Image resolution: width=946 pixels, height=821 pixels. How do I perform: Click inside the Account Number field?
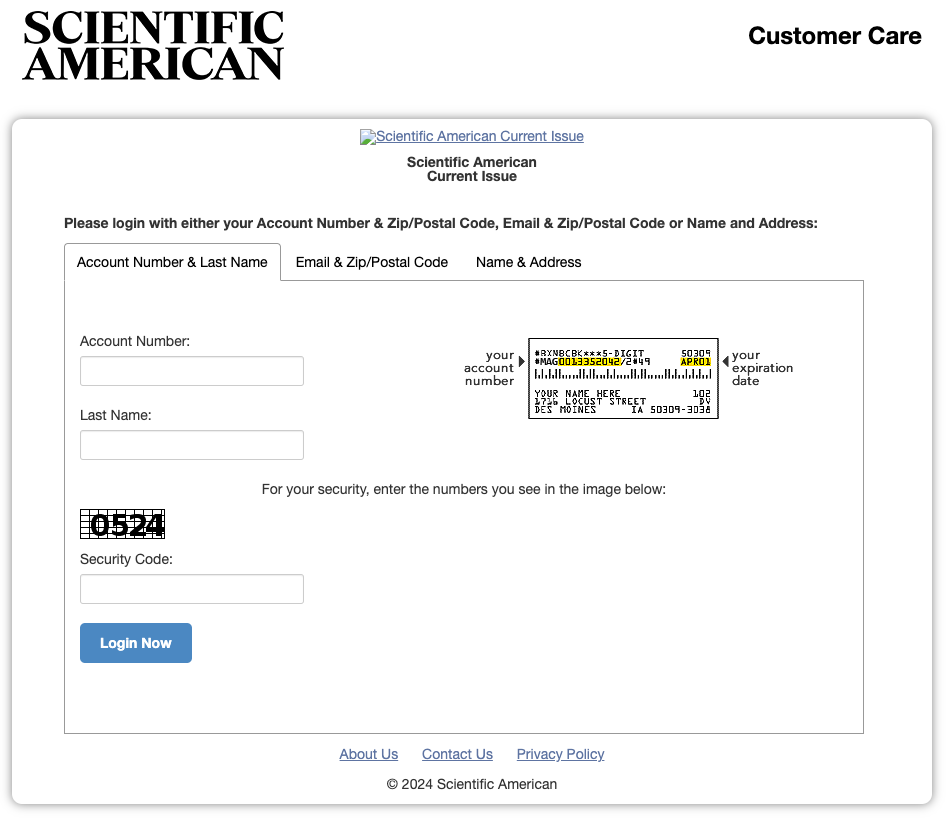coord(191,370)
